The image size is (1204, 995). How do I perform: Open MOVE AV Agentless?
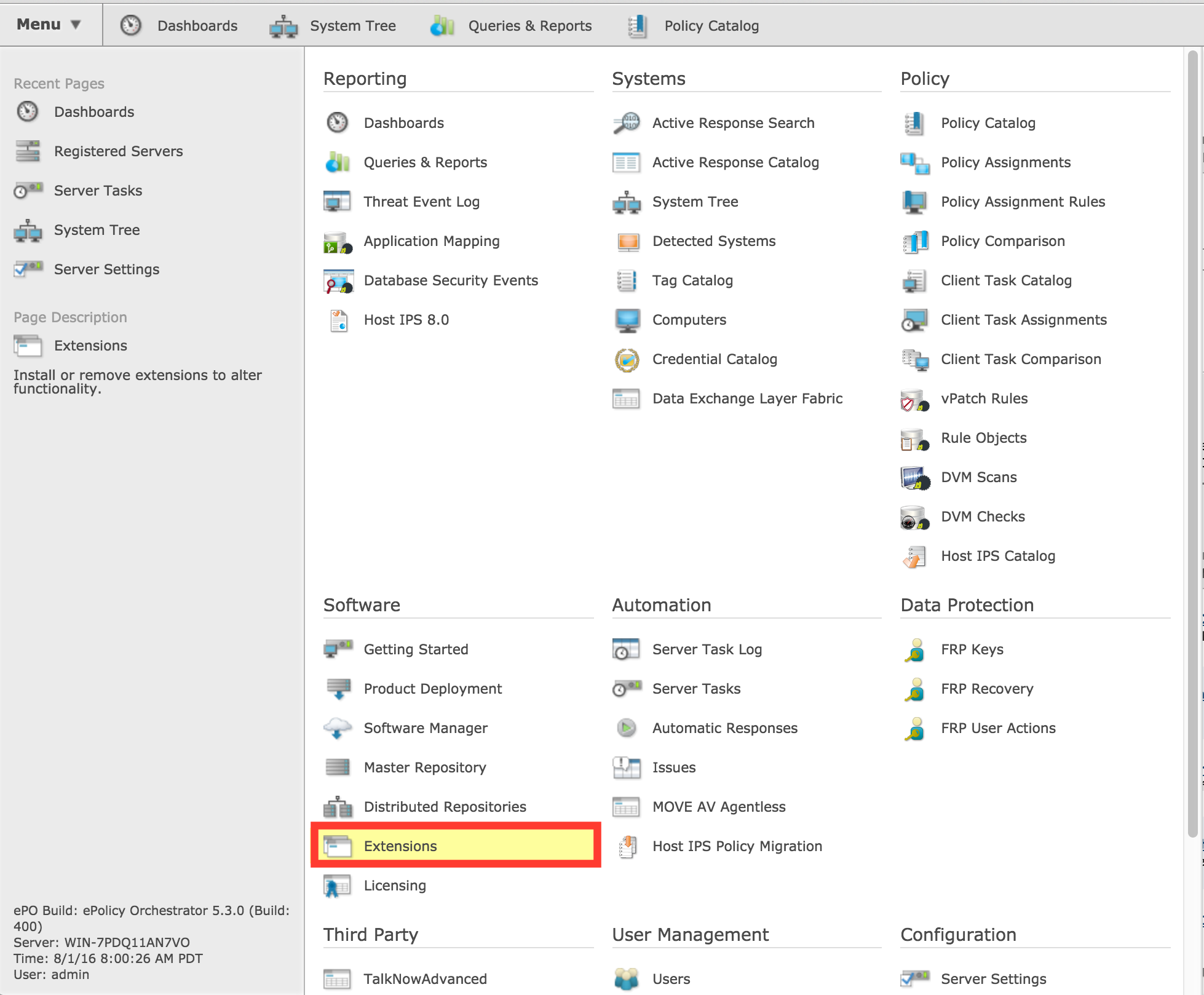700,807
